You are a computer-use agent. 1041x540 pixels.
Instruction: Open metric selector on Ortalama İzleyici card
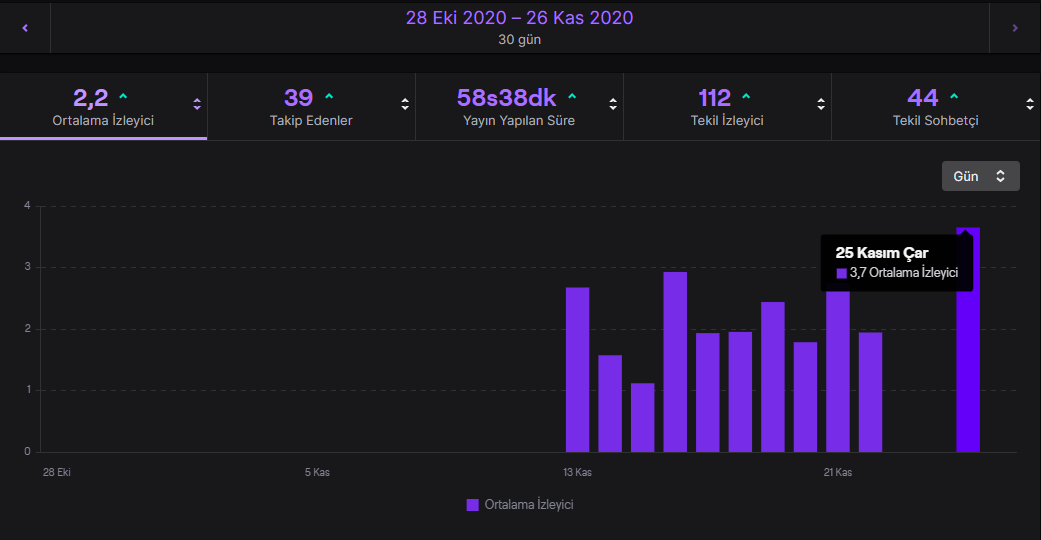pos(197,104)
